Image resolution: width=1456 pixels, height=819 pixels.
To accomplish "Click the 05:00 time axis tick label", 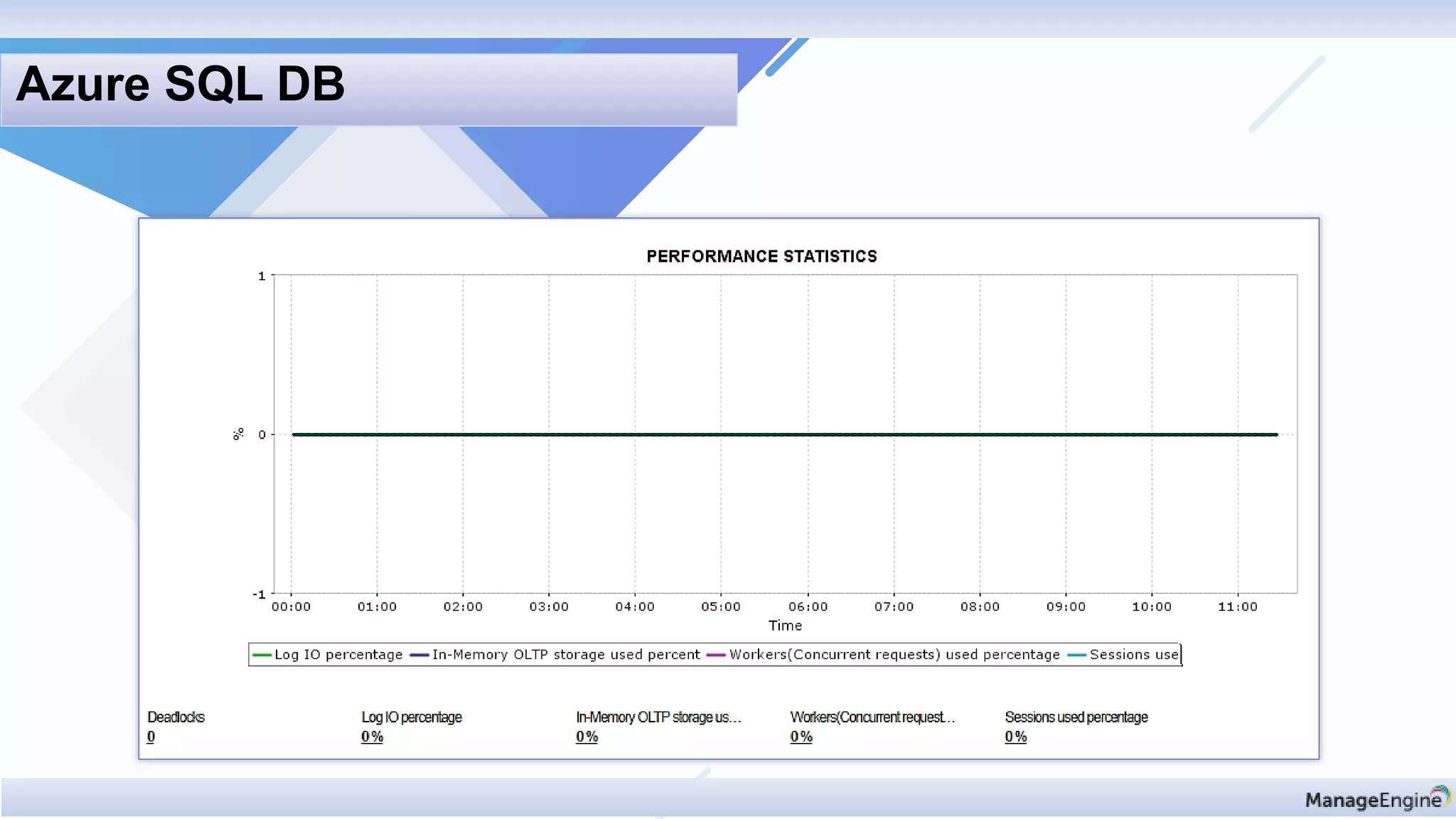I will pos(721,606).
